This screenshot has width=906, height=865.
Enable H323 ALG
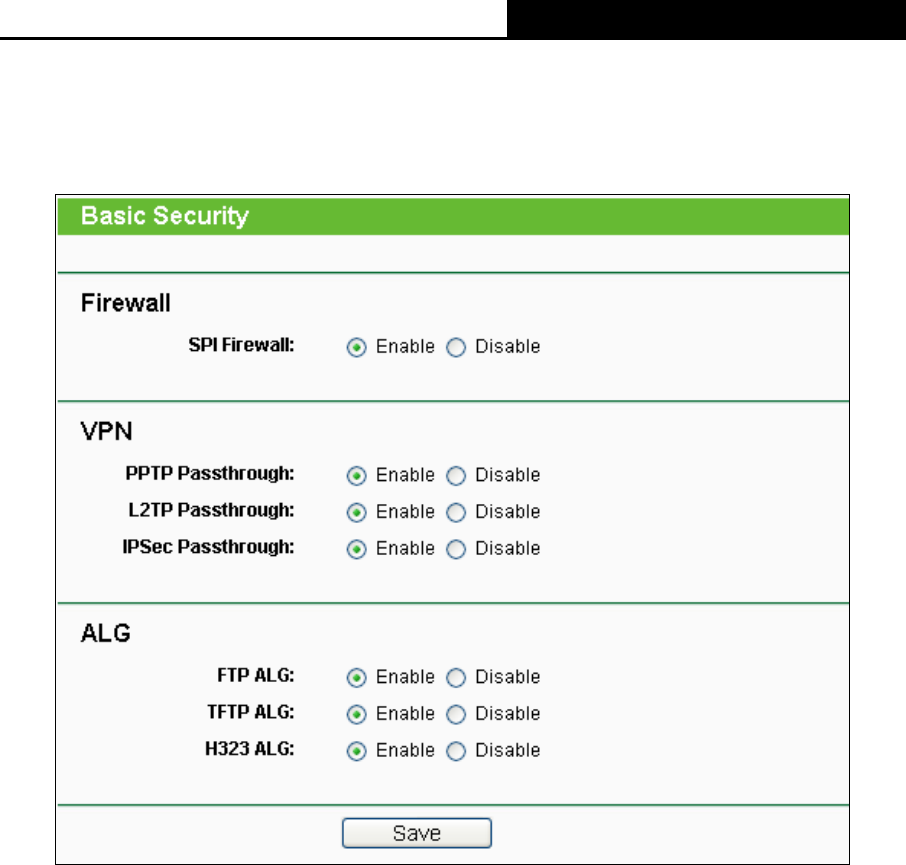coord(357,751)
